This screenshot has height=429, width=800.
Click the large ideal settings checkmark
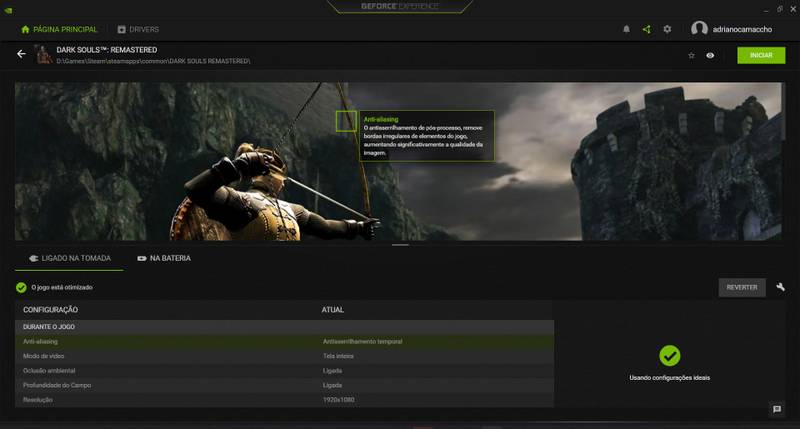click(669, 356)
